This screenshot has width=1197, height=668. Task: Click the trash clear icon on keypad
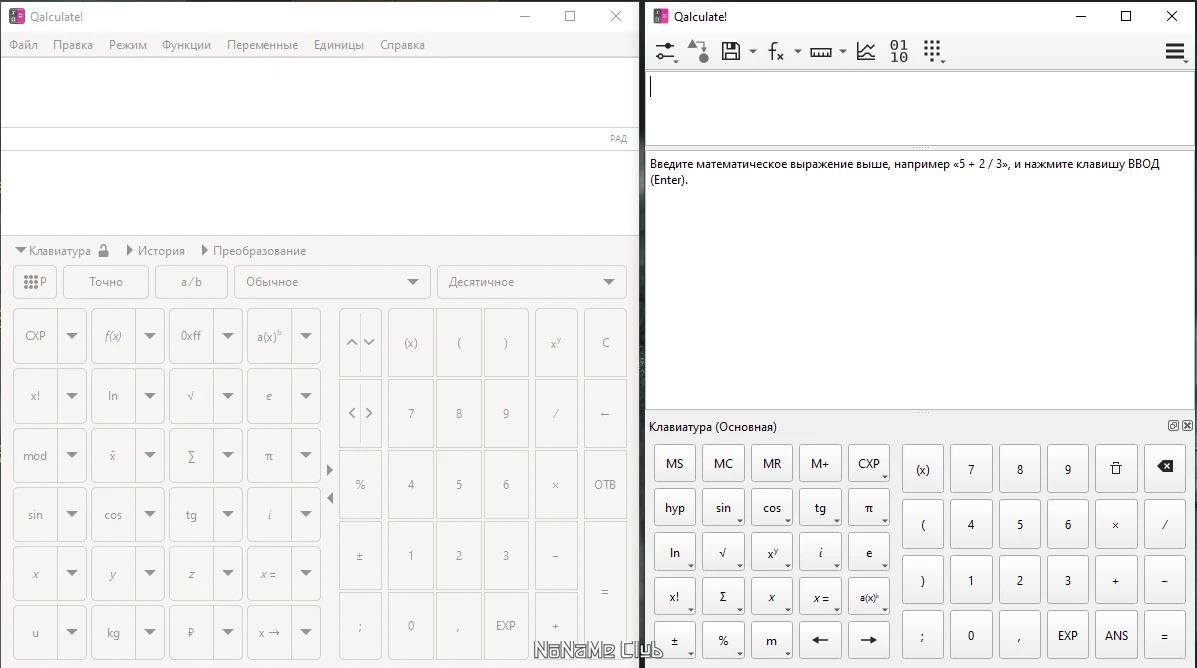[1115, 468]
